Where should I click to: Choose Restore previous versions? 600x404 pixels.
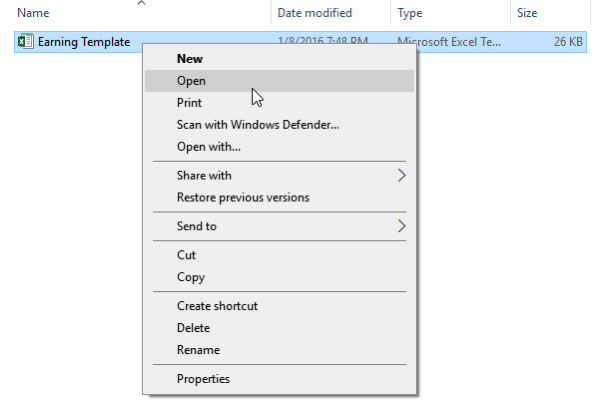pyautogui.click(x=243, y=197)
